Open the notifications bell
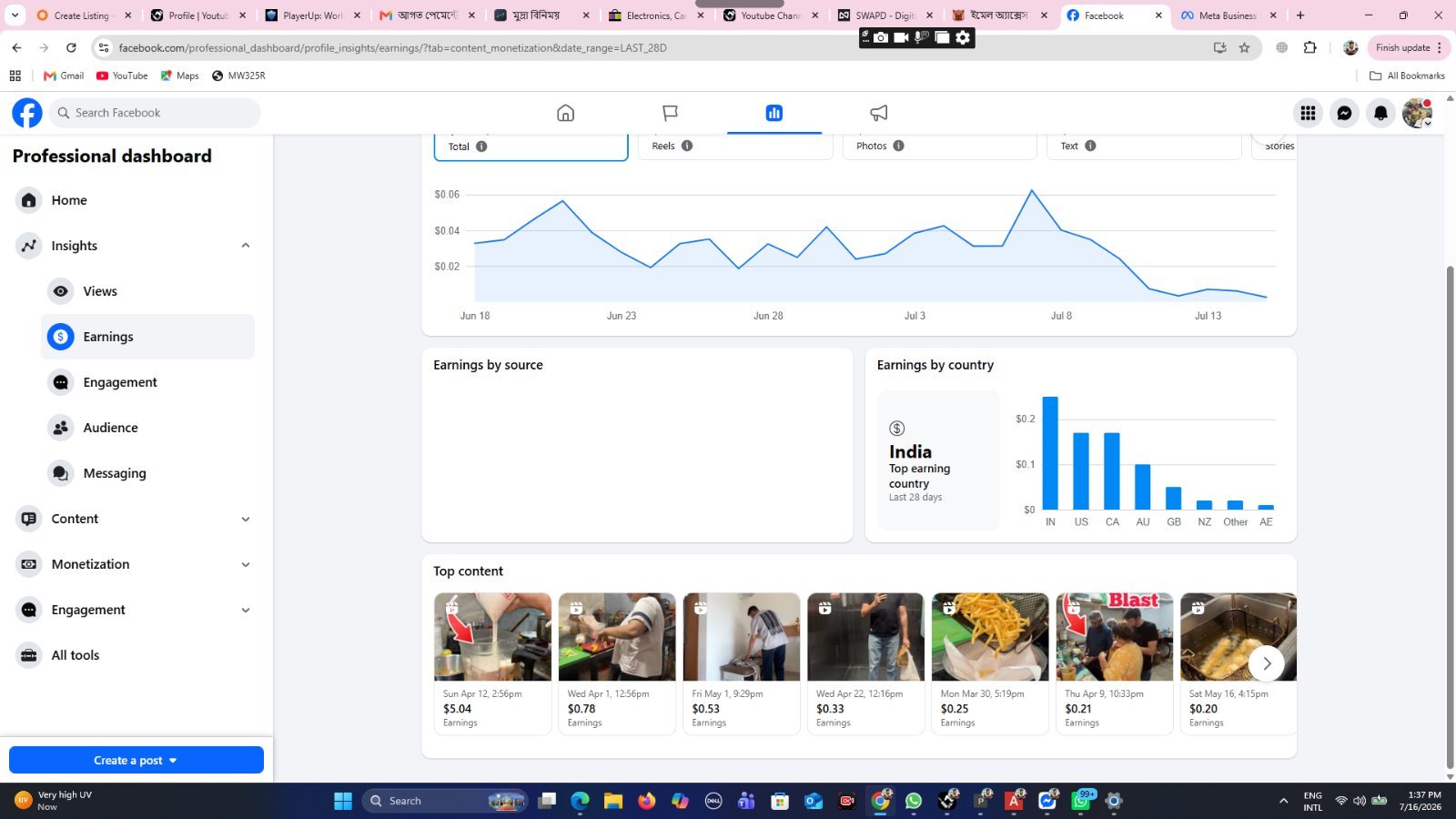This screenshot has width=1456, height=819. click(x=1380, y=113)
